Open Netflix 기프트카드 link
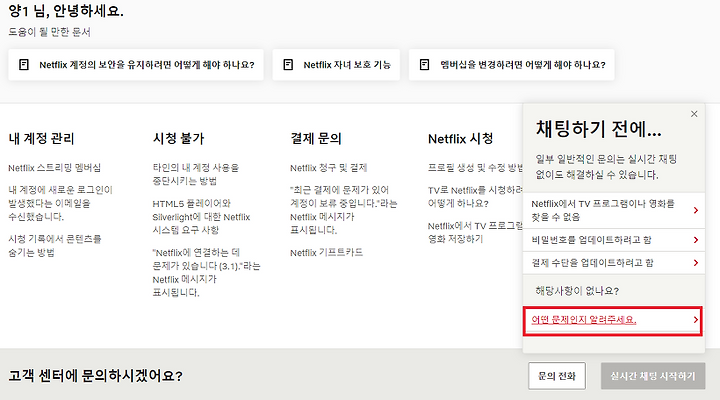The height and width of the screenshot is (400, 720). [326, 253]
